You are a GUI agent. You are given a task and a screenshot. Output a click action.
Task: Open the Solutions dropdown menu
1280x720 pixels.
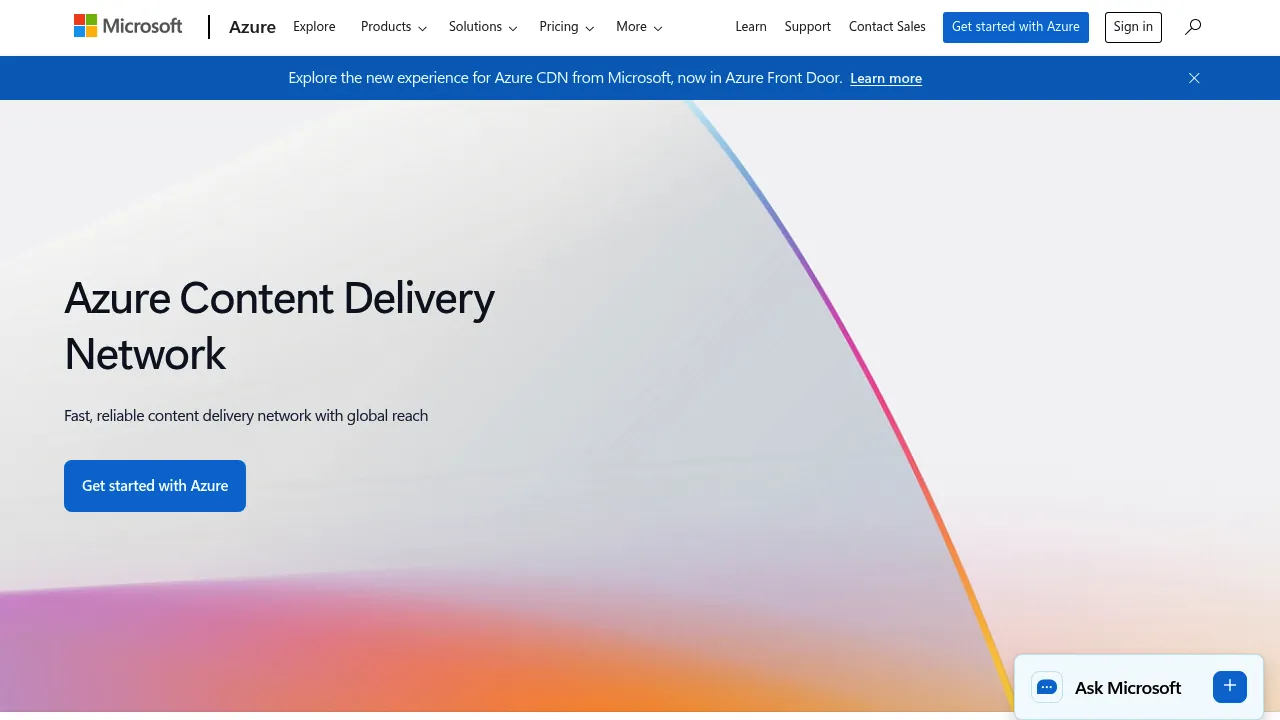(x=483, y=27)
